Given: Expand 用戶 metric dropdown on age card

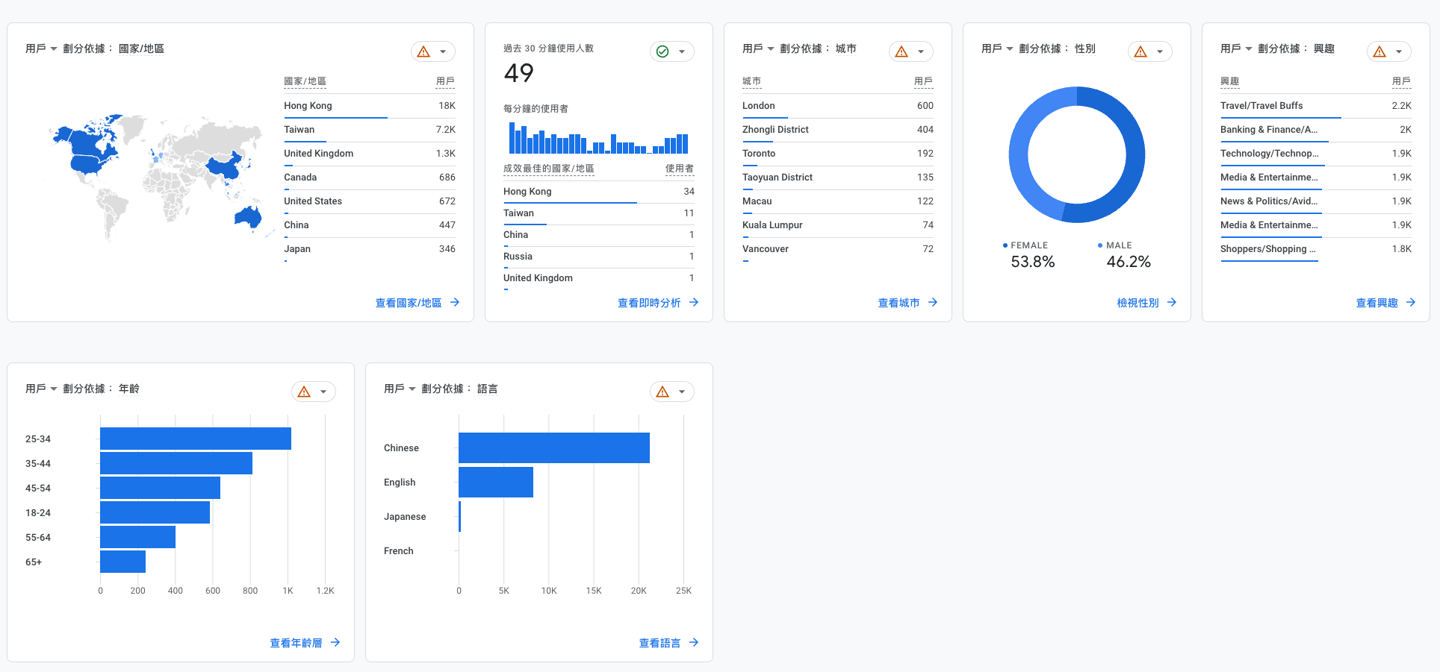Looking at the screenshot, I should pyautogui.click(x=41, y=389).
